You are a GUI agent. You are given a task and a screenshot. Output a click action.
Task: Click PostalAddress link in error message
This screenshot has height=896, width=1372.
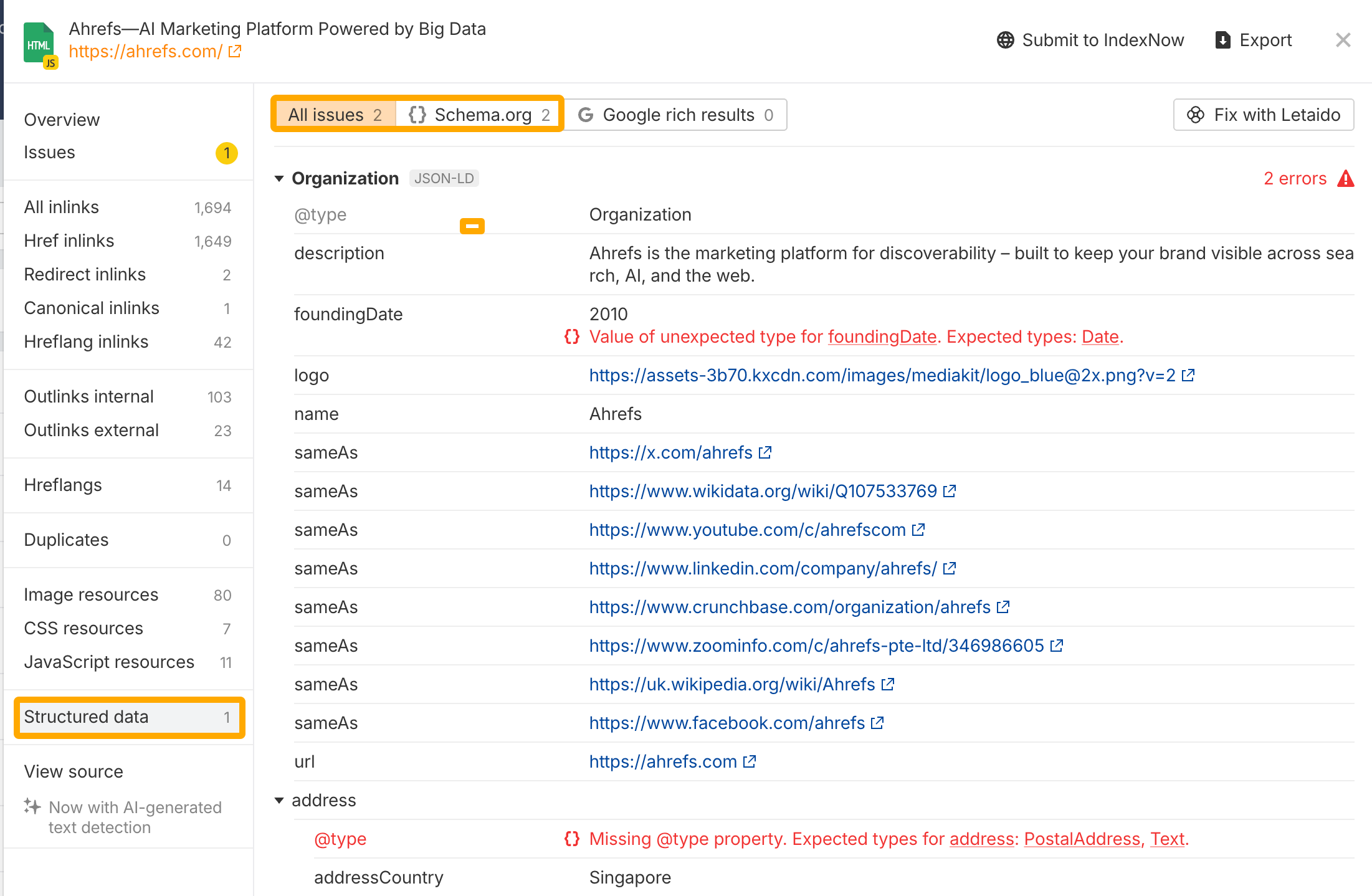(1082, 839)
